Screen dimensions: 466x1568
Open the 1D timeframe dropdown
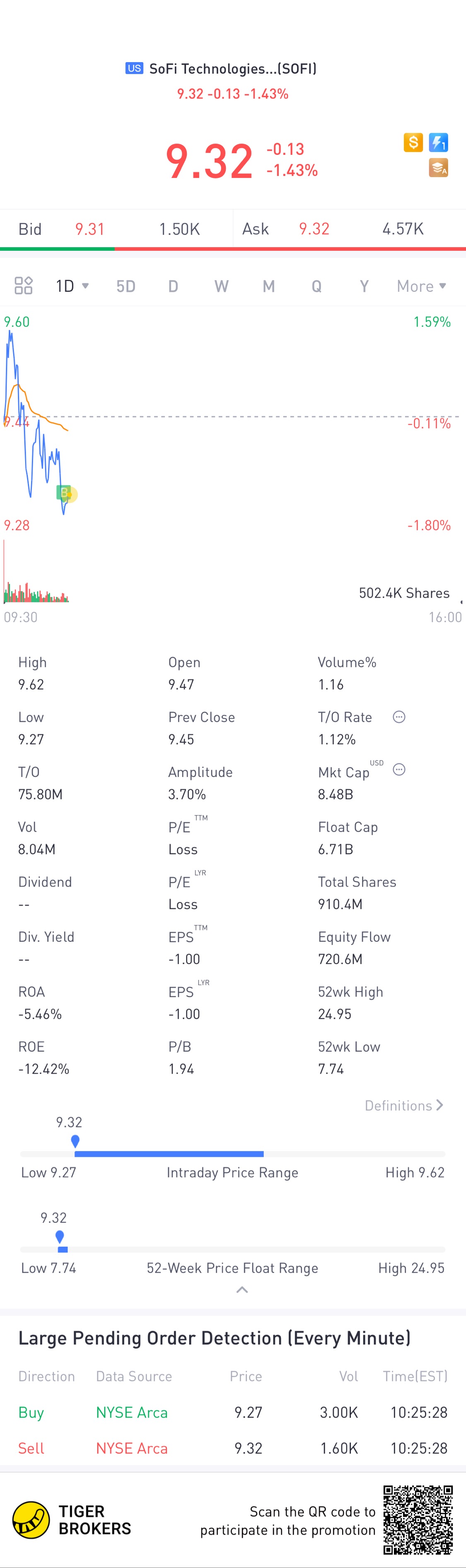point(72,286)
